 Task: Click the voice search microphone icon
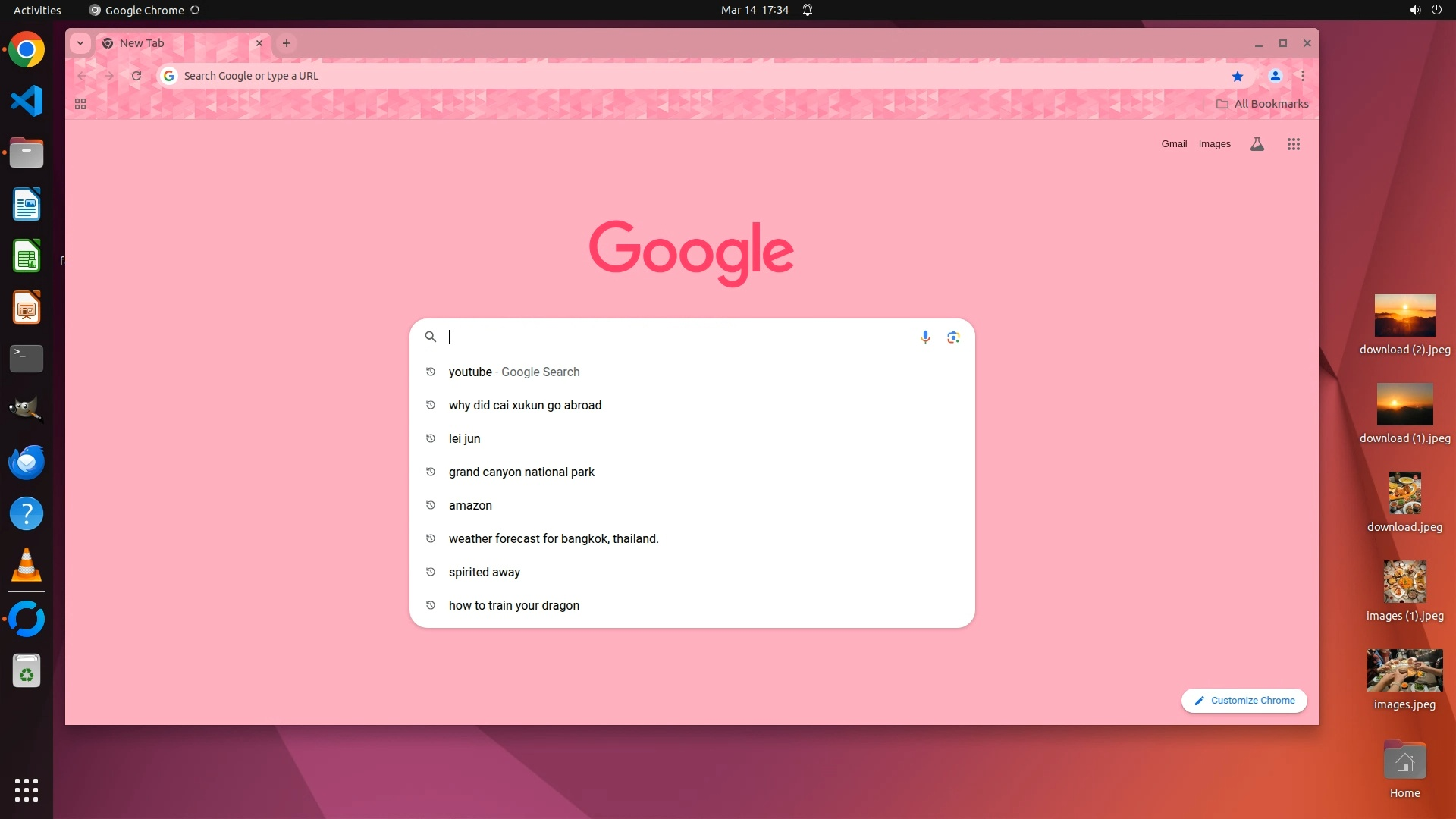point(925,337)
